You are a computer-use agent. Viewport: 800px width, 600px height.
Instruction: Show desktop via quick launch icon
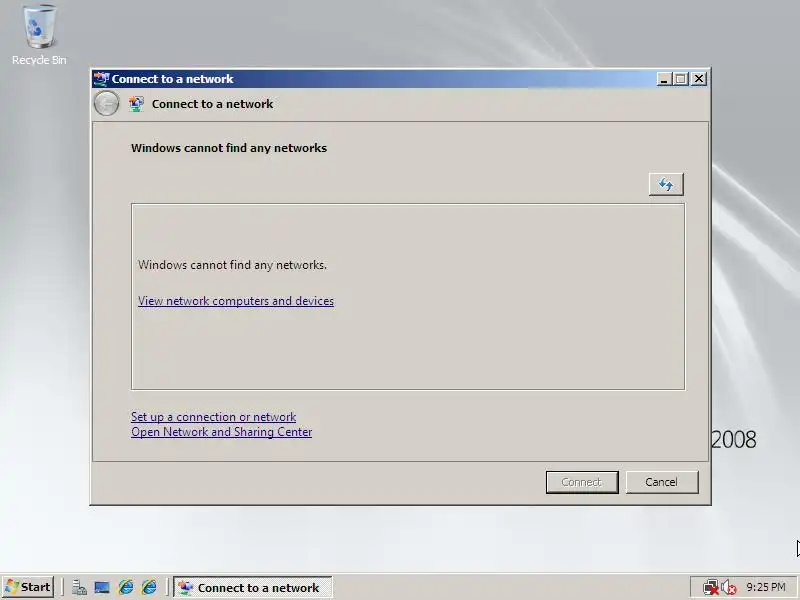tap(102, 588)
